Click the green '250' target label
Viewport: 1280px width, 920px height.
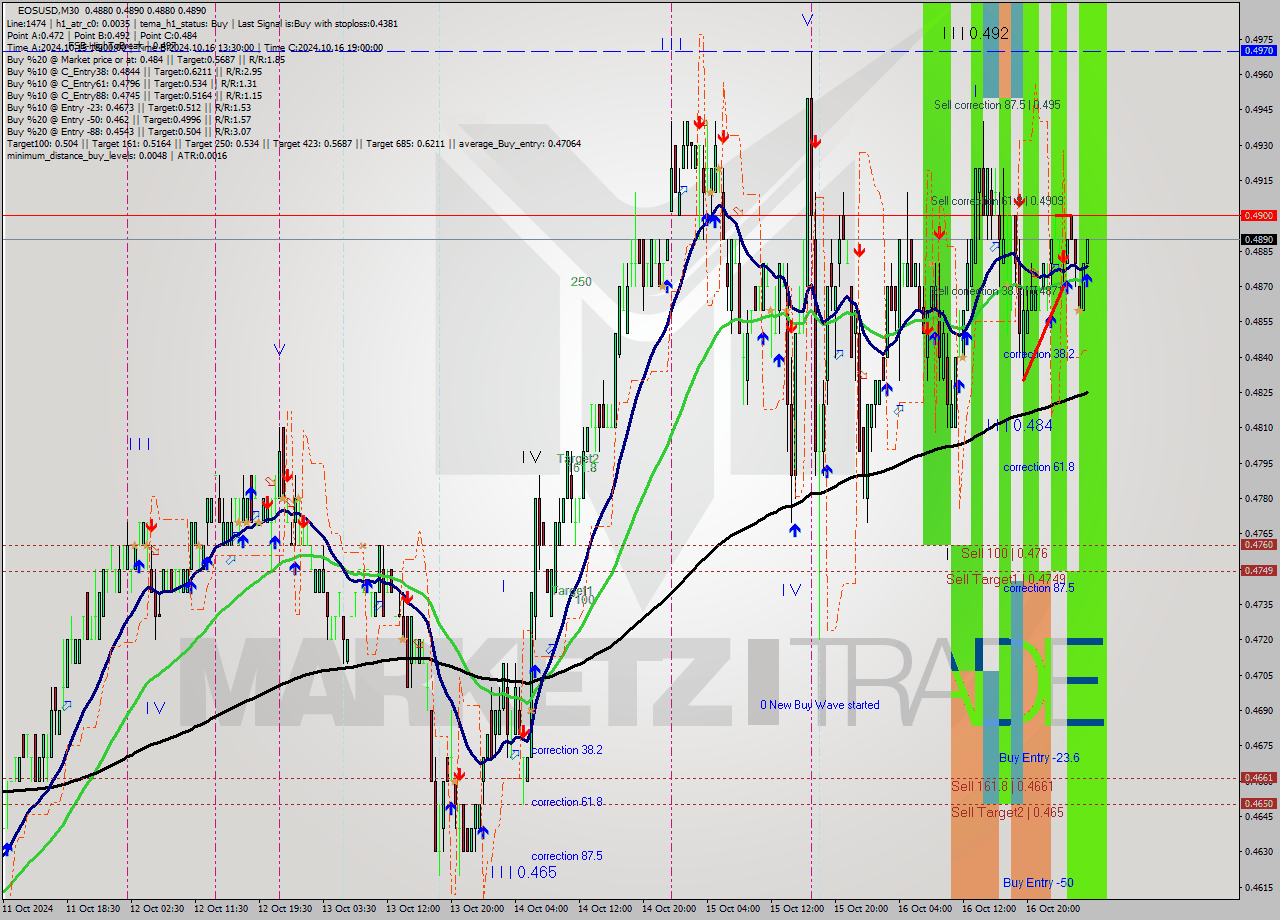click(581, 282)
